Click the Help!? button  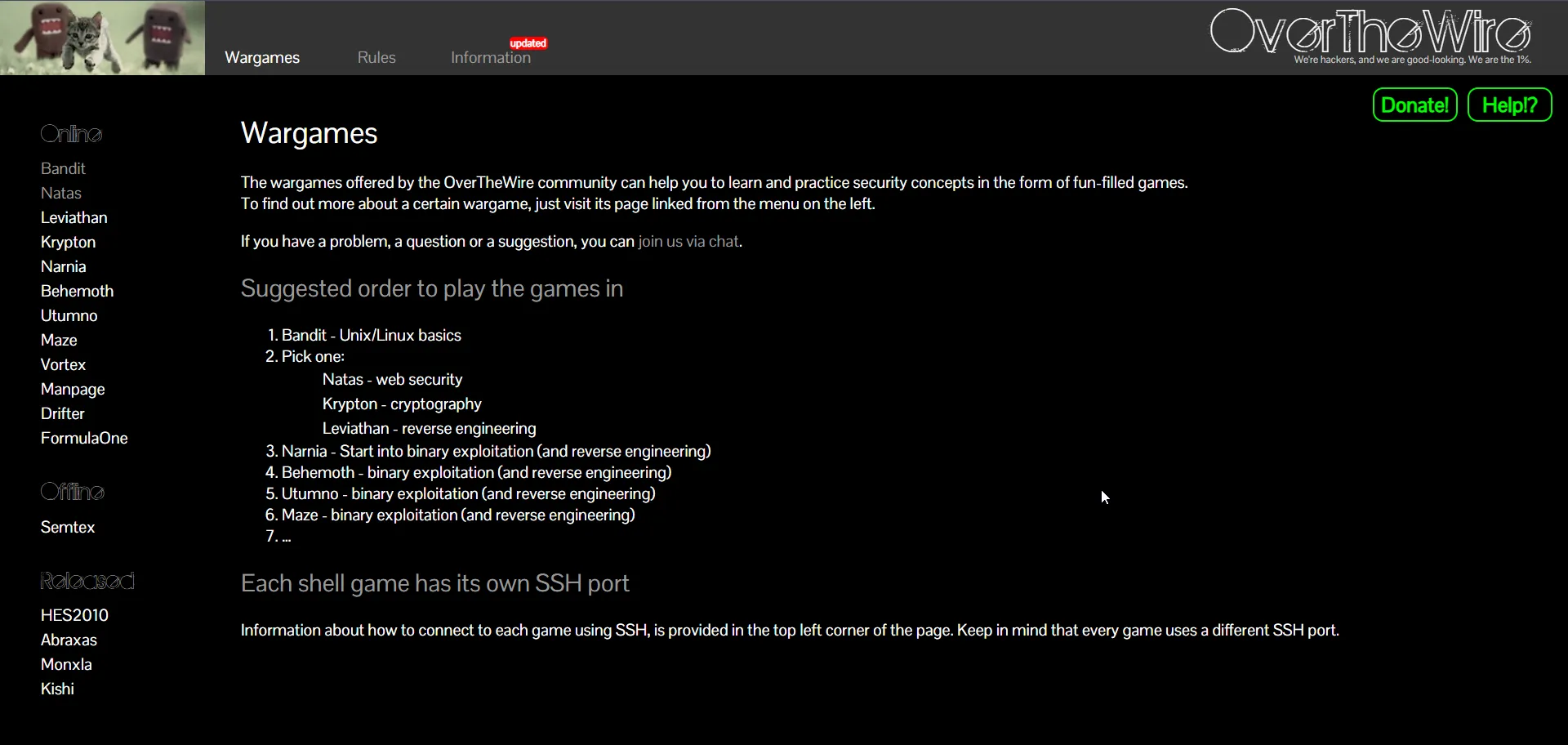[x=1509, y=104]
